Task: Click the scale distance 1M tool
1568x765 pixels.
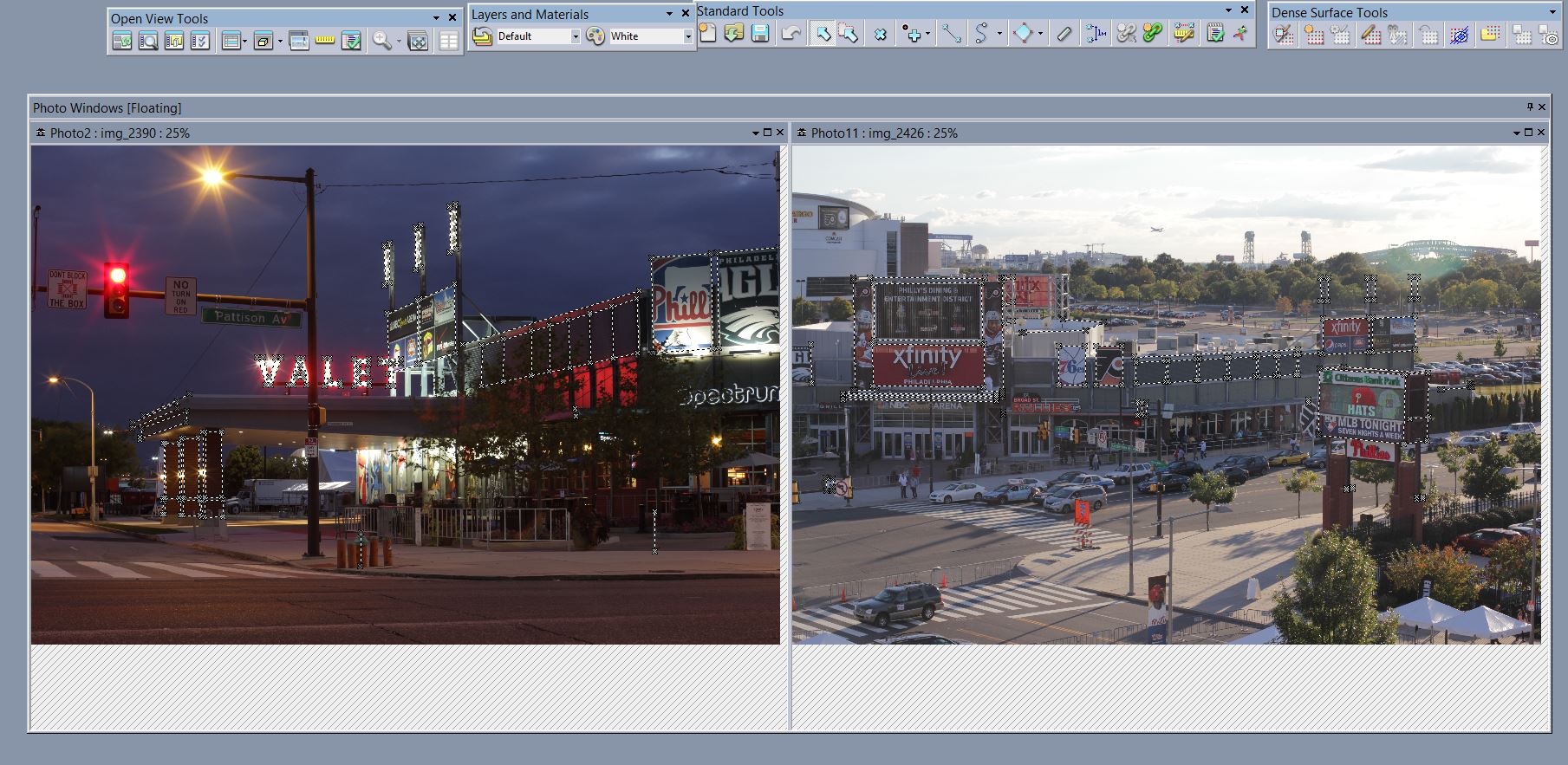Action: [x=1096, y=34]
